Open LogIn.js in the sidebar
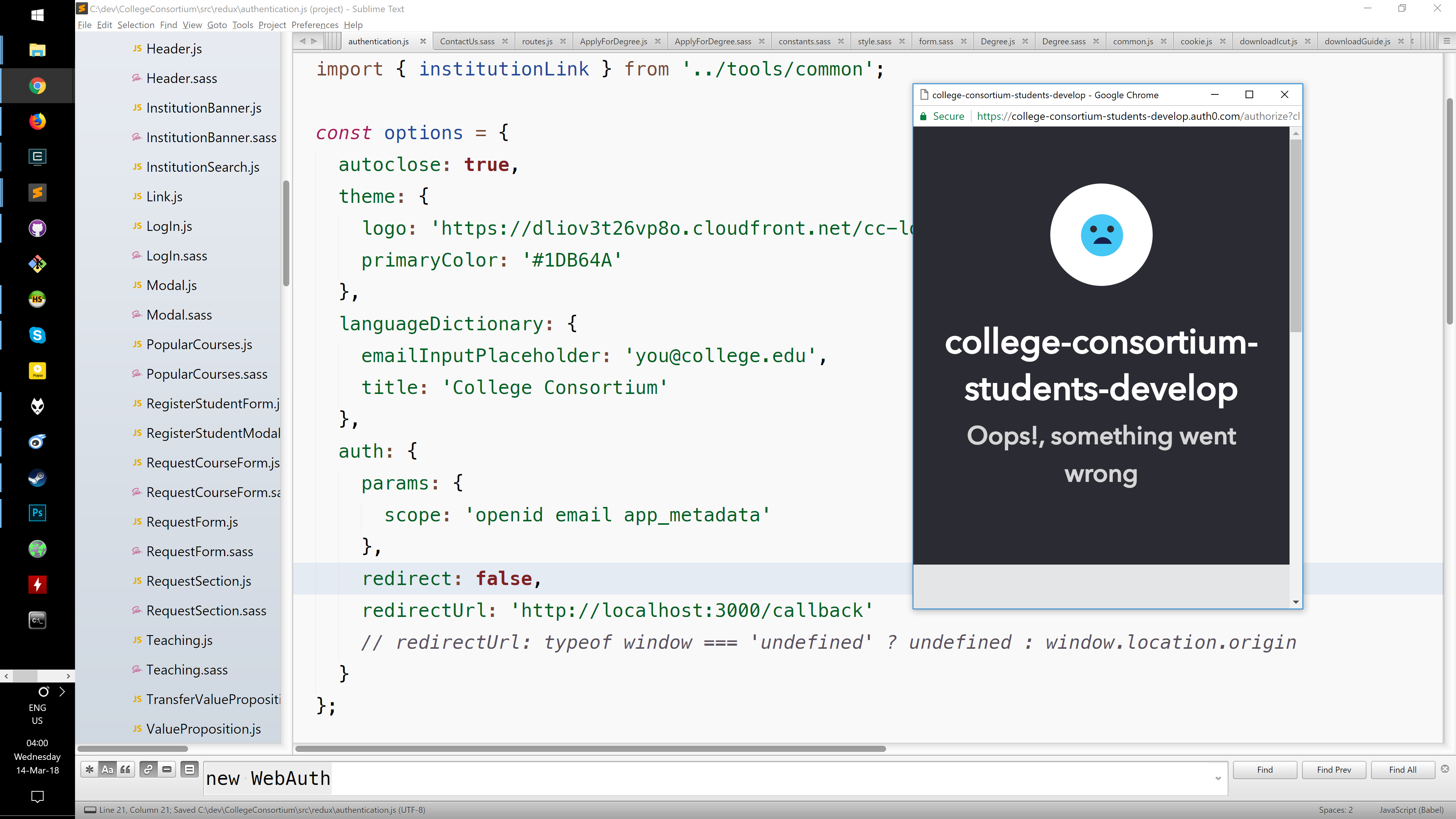The image size is (1456, 819). click(x=169, y=226)
